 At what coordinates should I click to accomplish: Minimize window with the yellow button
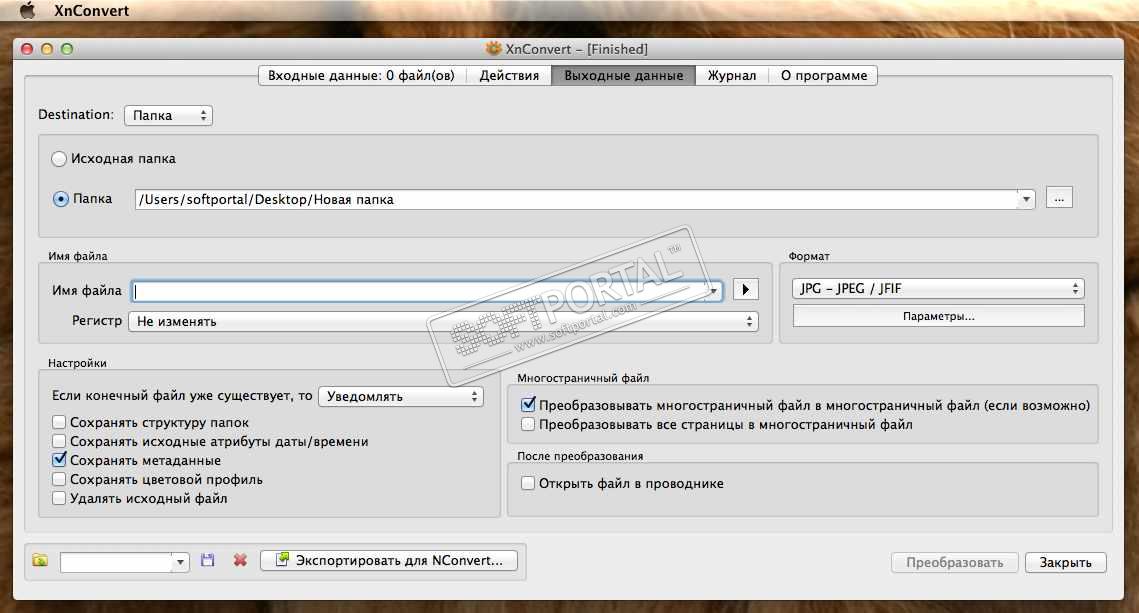pyautogui.click(x=47, y=49)
